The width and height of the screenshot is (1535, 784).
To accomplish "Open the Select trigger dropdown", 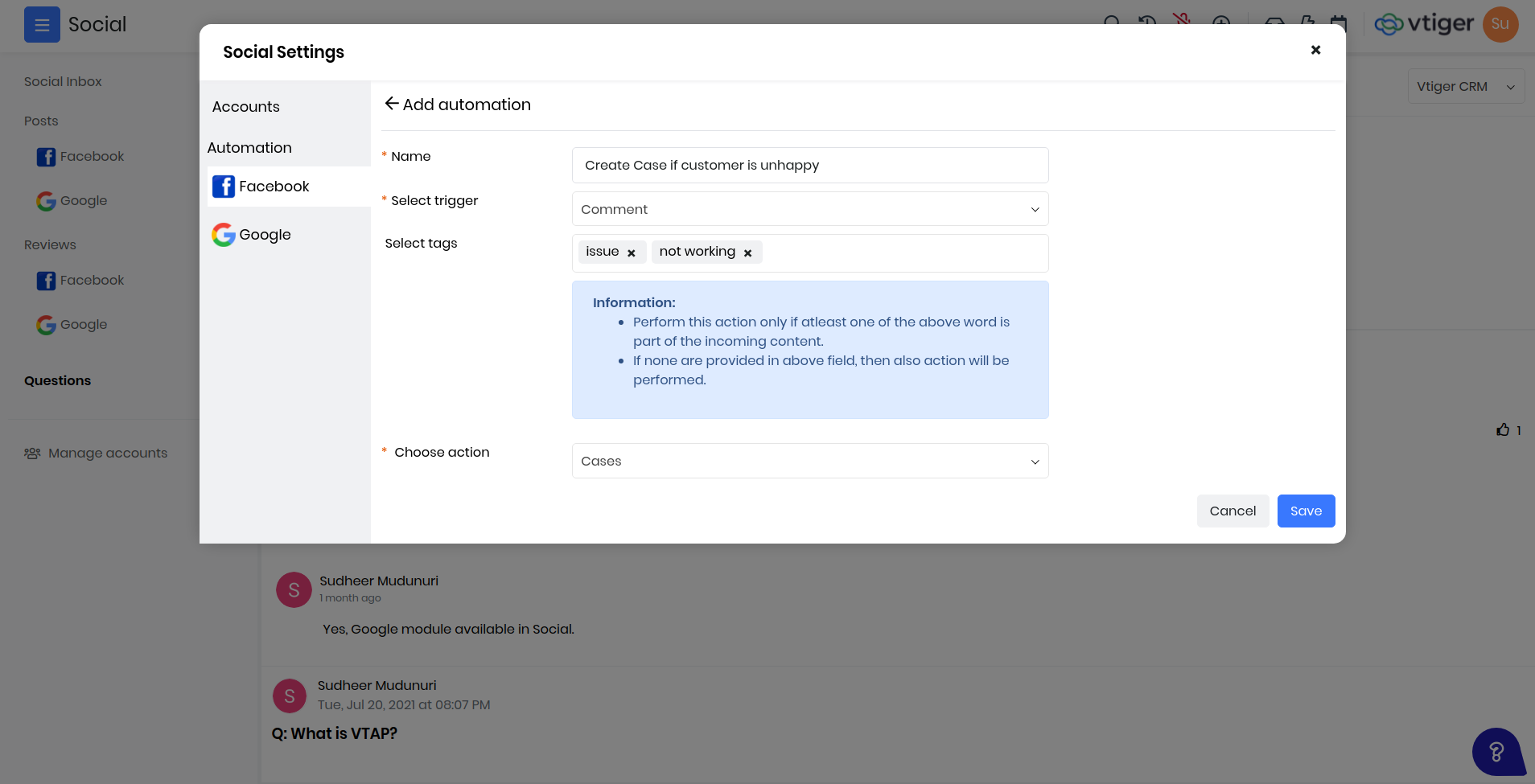I will pos(809,208).
